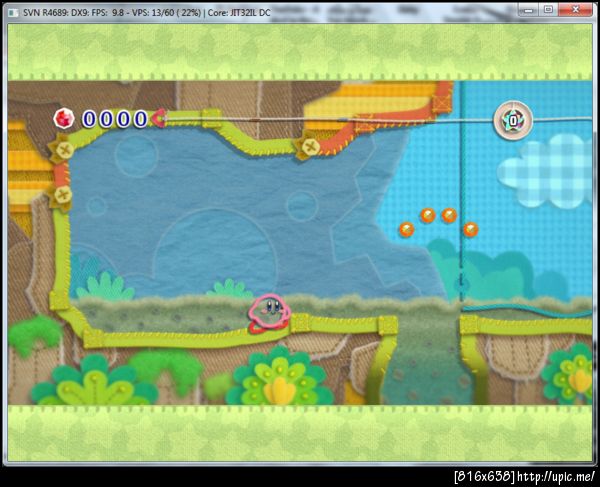This screenshot has width=600, height=487.
Task: Click the yellow tulip flower bush at bottom center
Action: pos(279,378)
